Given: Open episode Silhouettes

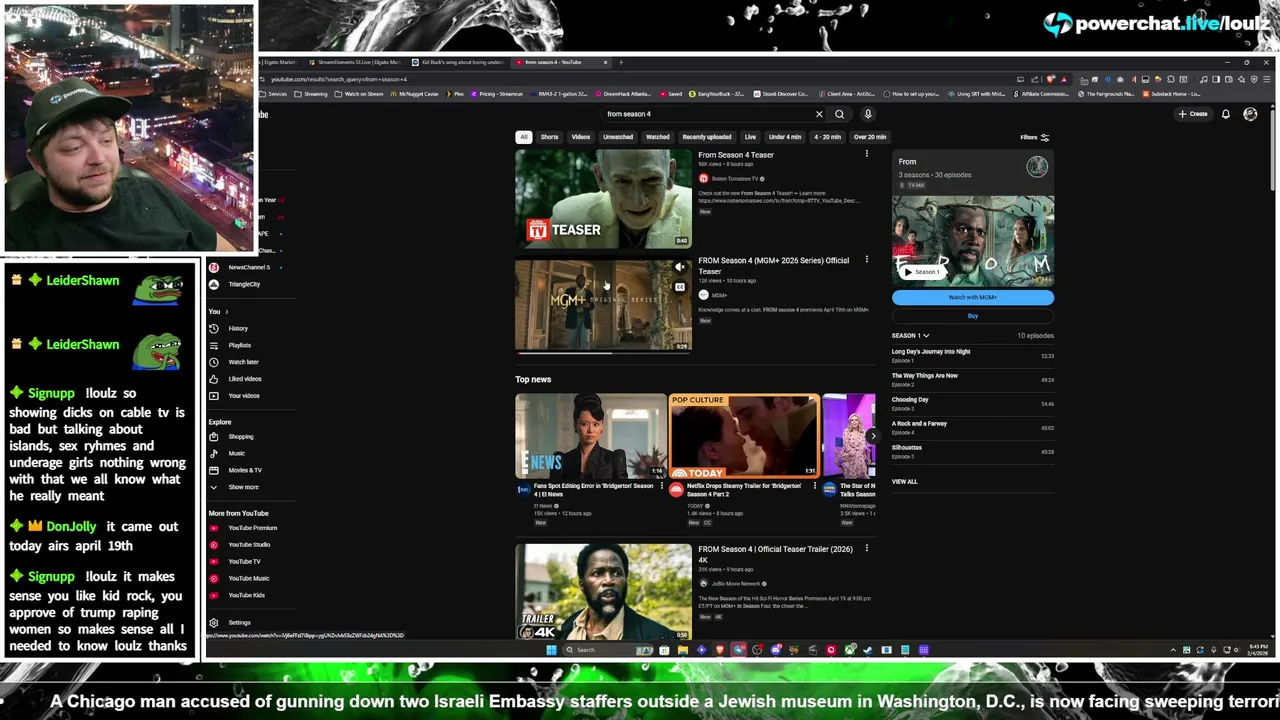Looking at the screenshot, I should [x=973, y=451].
